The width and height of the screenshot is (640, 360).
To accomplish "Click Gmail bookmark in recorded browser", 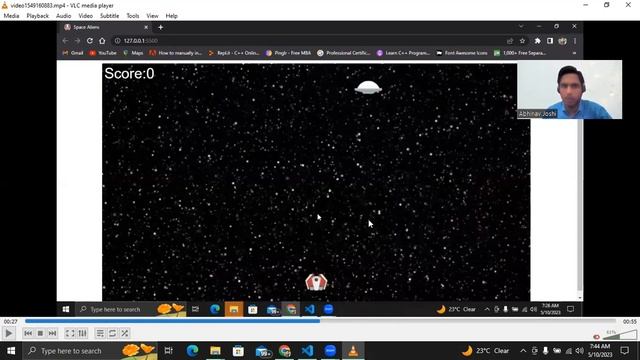I will [x=73, y=53].
